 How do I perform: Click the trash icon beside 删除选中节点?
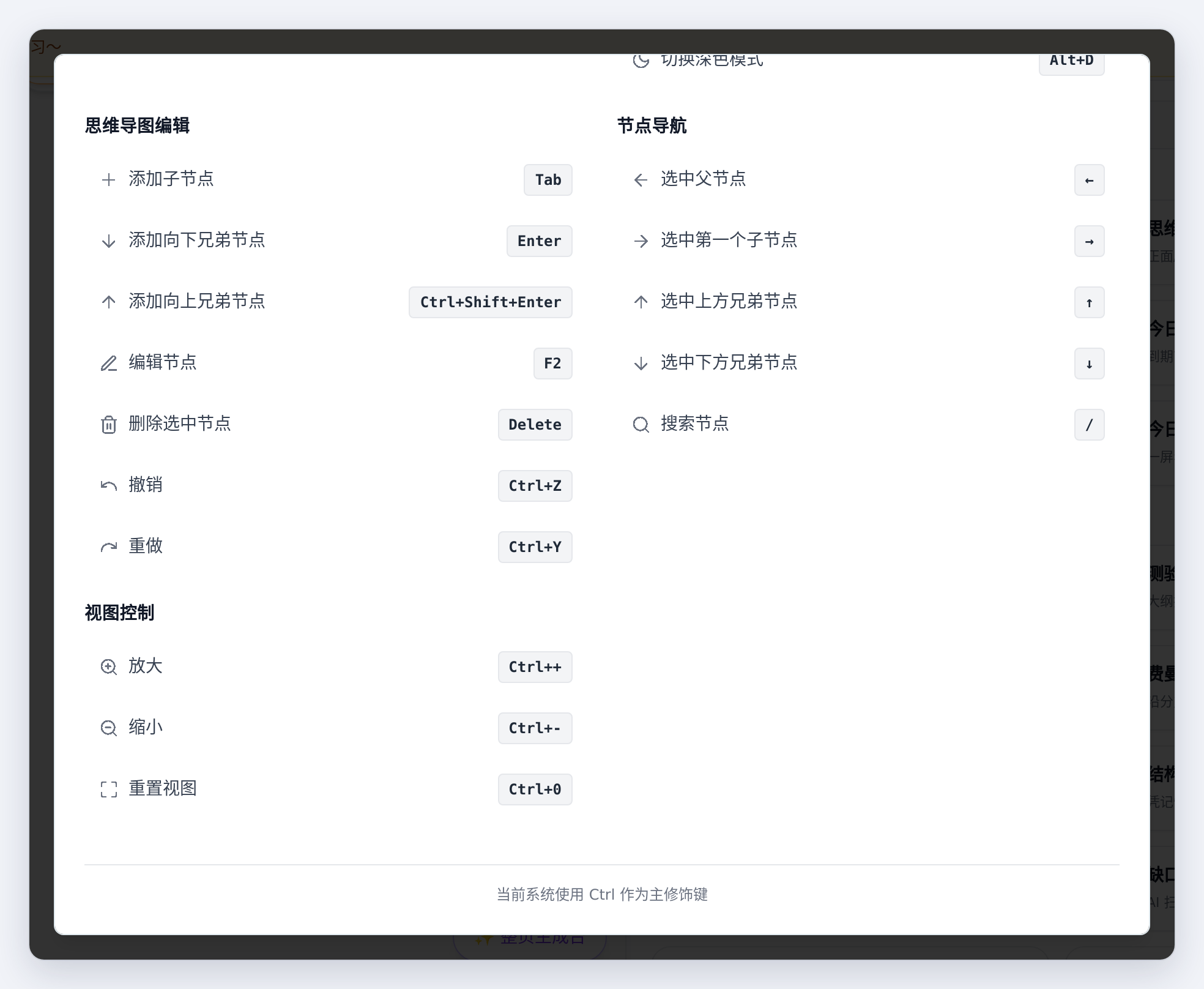click(109, 425)
